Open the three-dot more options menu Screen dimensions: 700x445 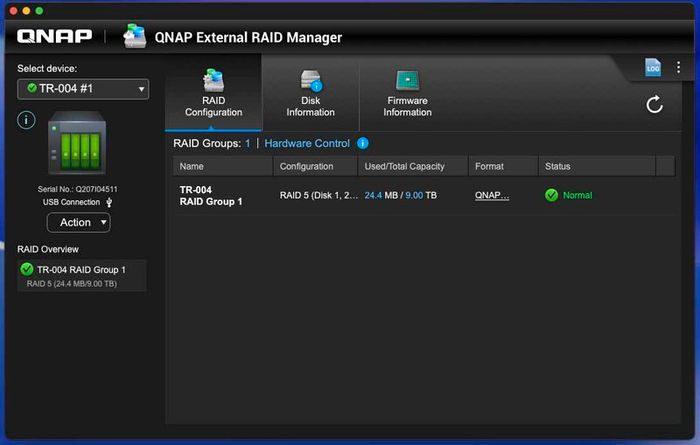pos(678,67)
